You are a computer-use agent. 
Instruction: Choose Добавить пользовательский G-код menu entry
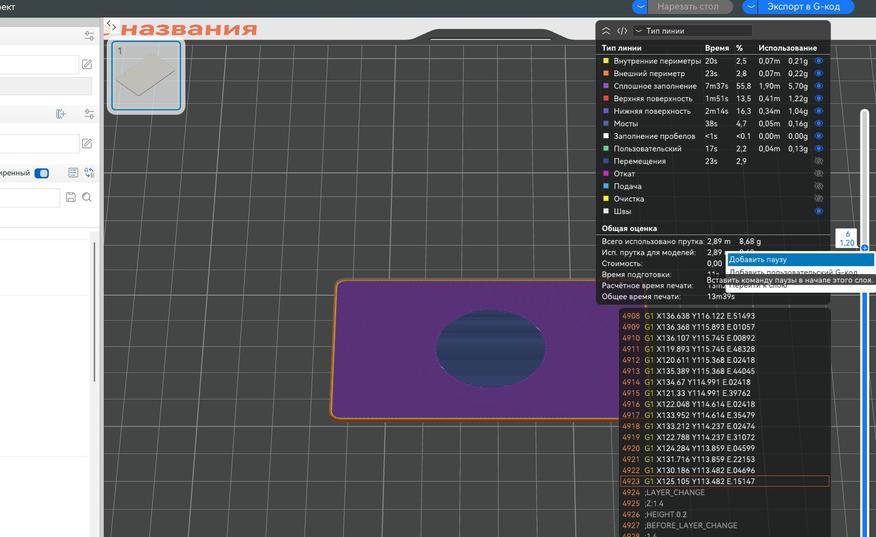coord(792,272)
